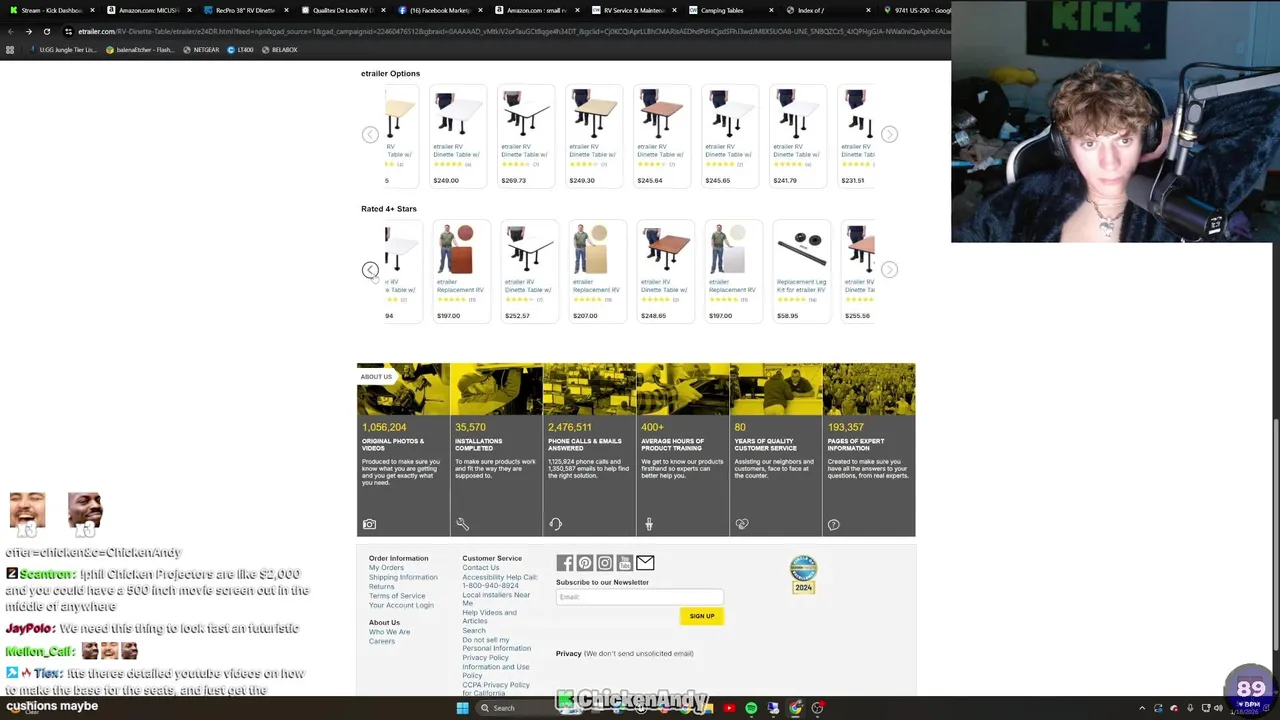Image resolution: width=1280 pixels, height=720 pixels.
Task: Focus the newsletter Email input field
Action: pos(639,597)
